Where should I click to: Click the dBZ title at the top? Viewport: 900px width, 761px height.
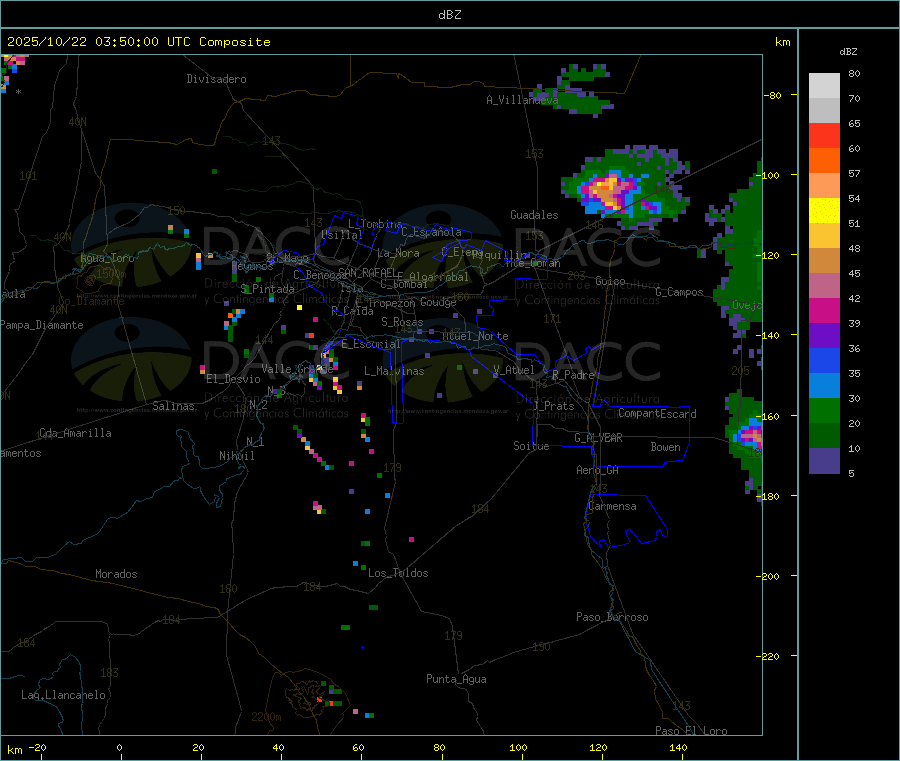[x=449, y=15]
